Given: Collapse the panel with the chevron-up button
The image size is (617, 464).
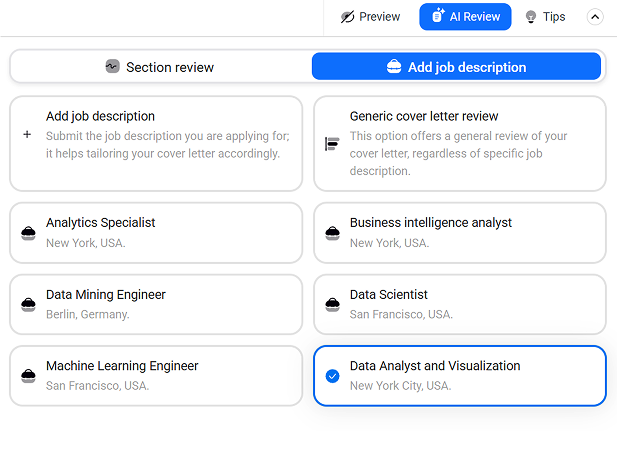Looking at the screenshot, I should coord(595,17).
